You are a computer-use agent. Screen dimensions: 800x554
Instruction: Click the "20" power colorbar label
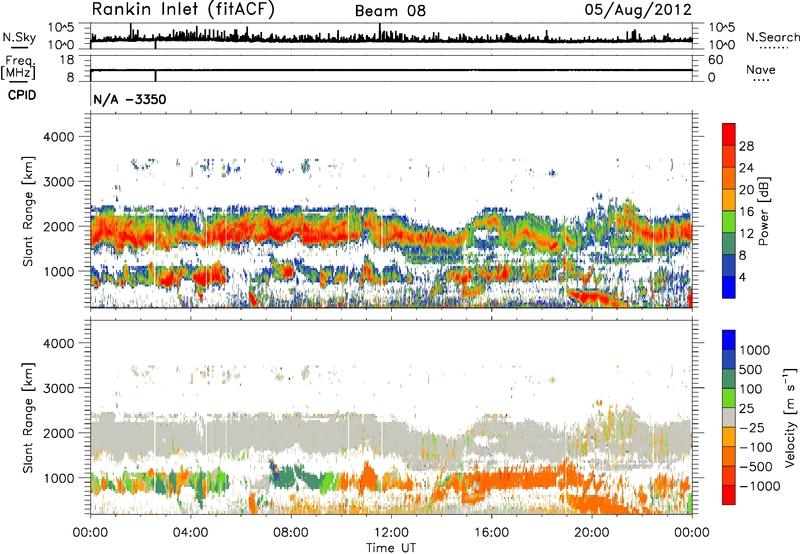pos(746,190)
